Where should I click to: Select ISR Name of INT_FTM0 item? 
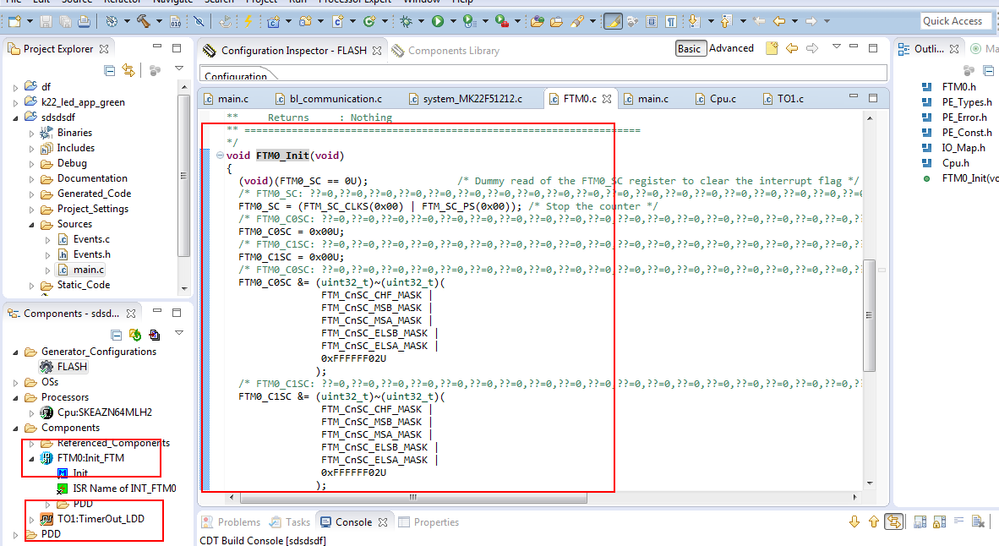click(116, 489)
